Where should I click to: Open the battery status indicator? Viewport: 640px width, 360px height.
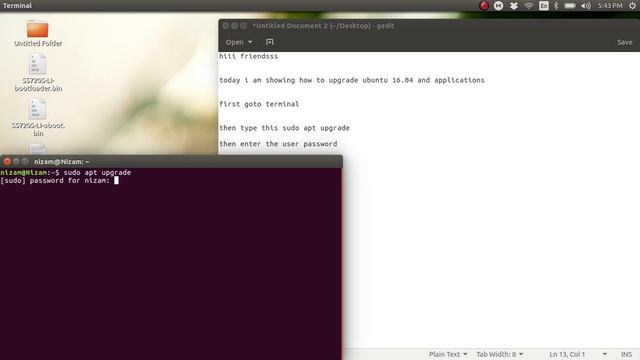pyautogui.click(x=570, y=6)
